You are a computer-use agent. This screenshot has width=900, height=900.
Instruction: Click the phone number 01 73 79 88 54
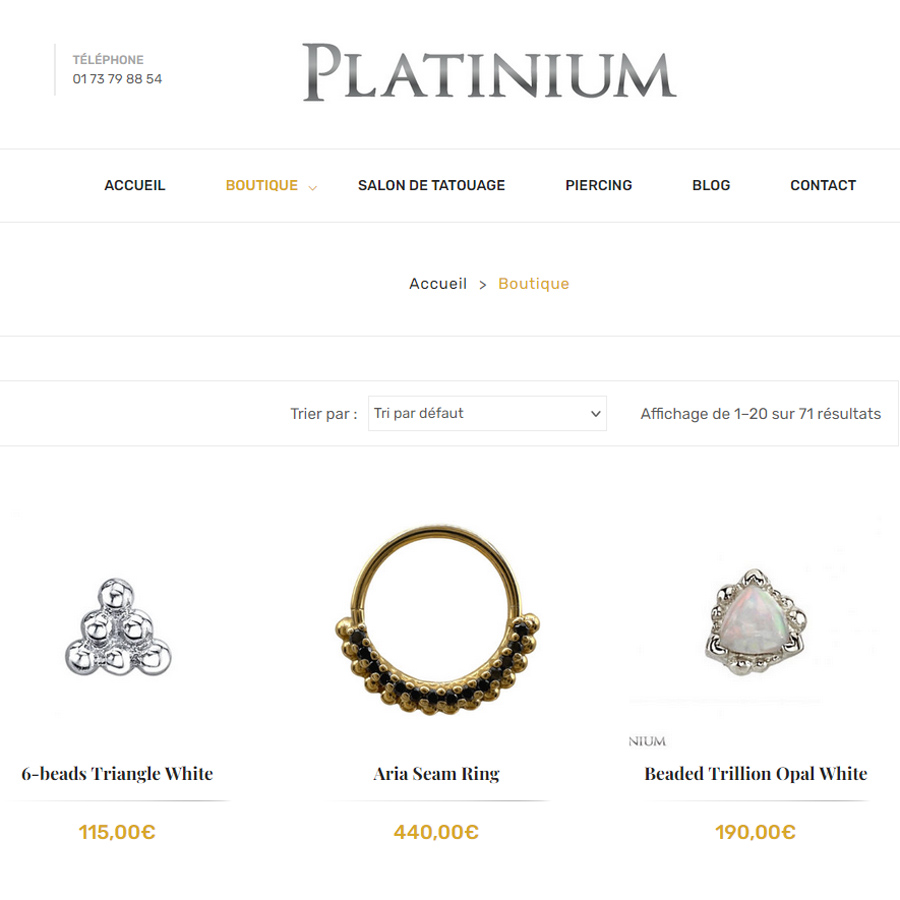117,79
